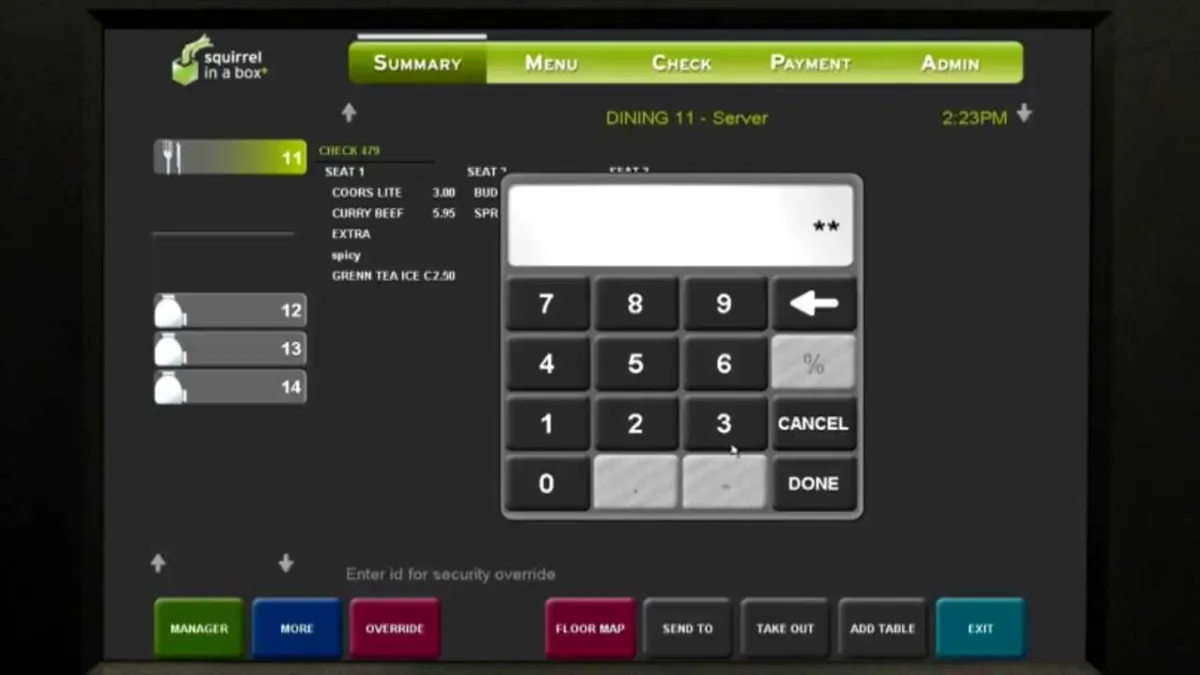Click the blue More button
The height and width of the screenshot is (675, 1200).
(x=297, y=628)
